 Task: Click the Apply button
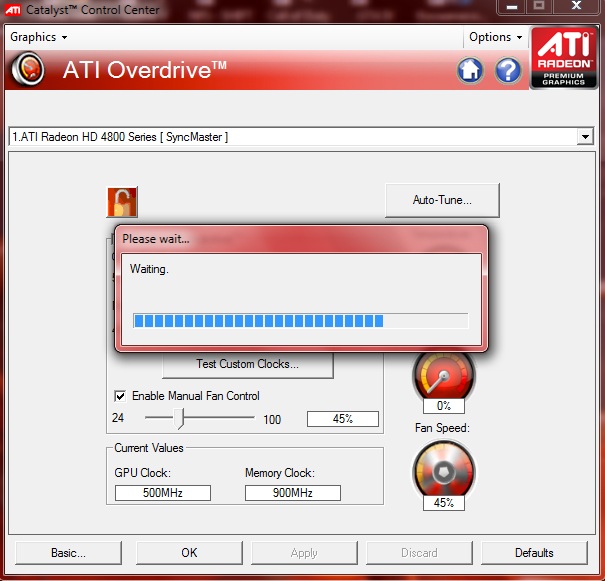pos(304,553)
